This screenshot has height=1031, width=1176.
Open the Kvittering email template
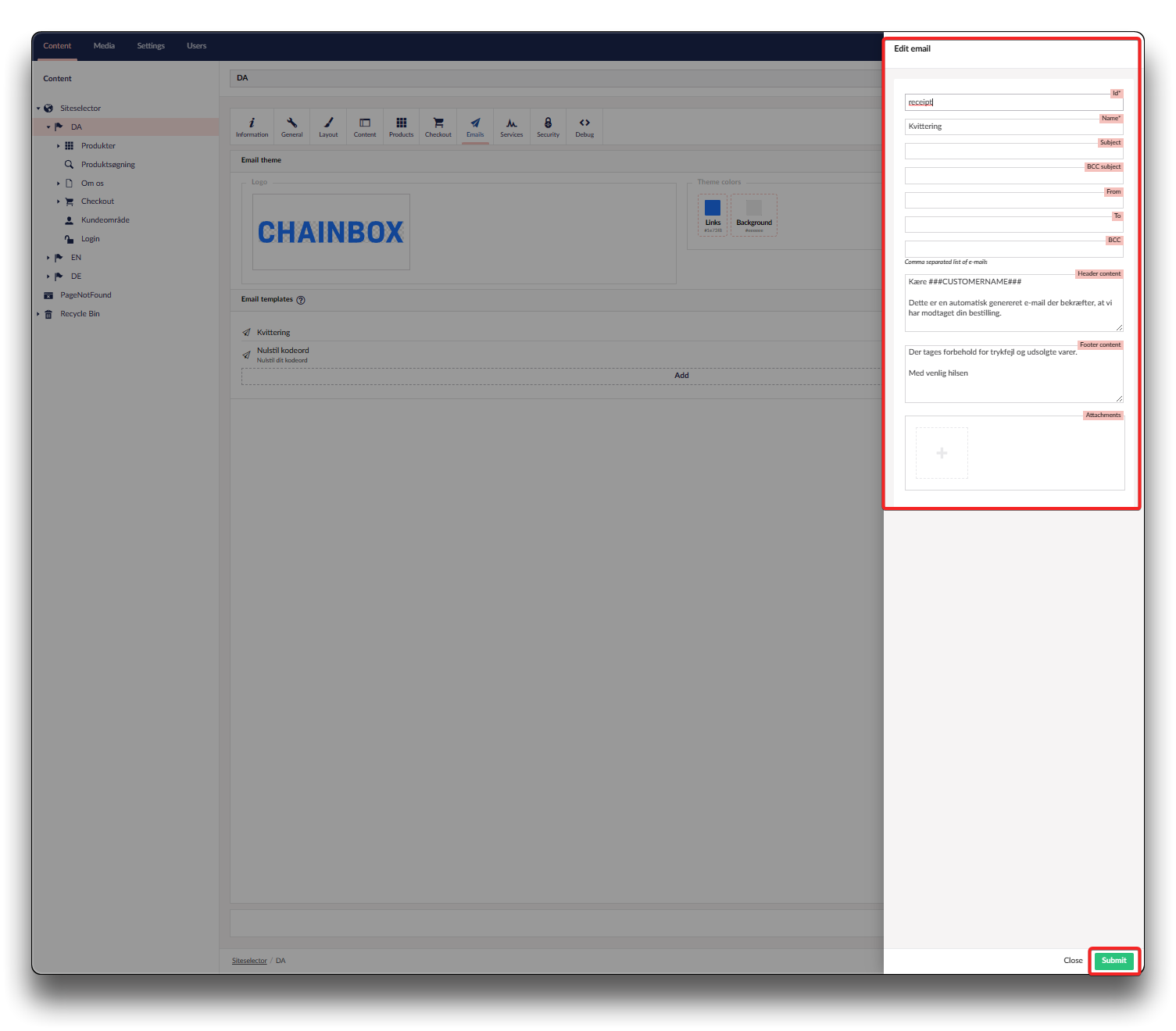[273, 333]
